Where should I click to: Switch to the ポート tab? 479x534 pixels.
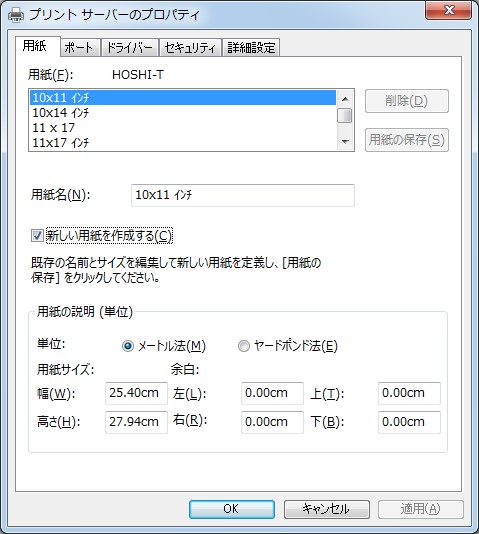click(80, 47)
